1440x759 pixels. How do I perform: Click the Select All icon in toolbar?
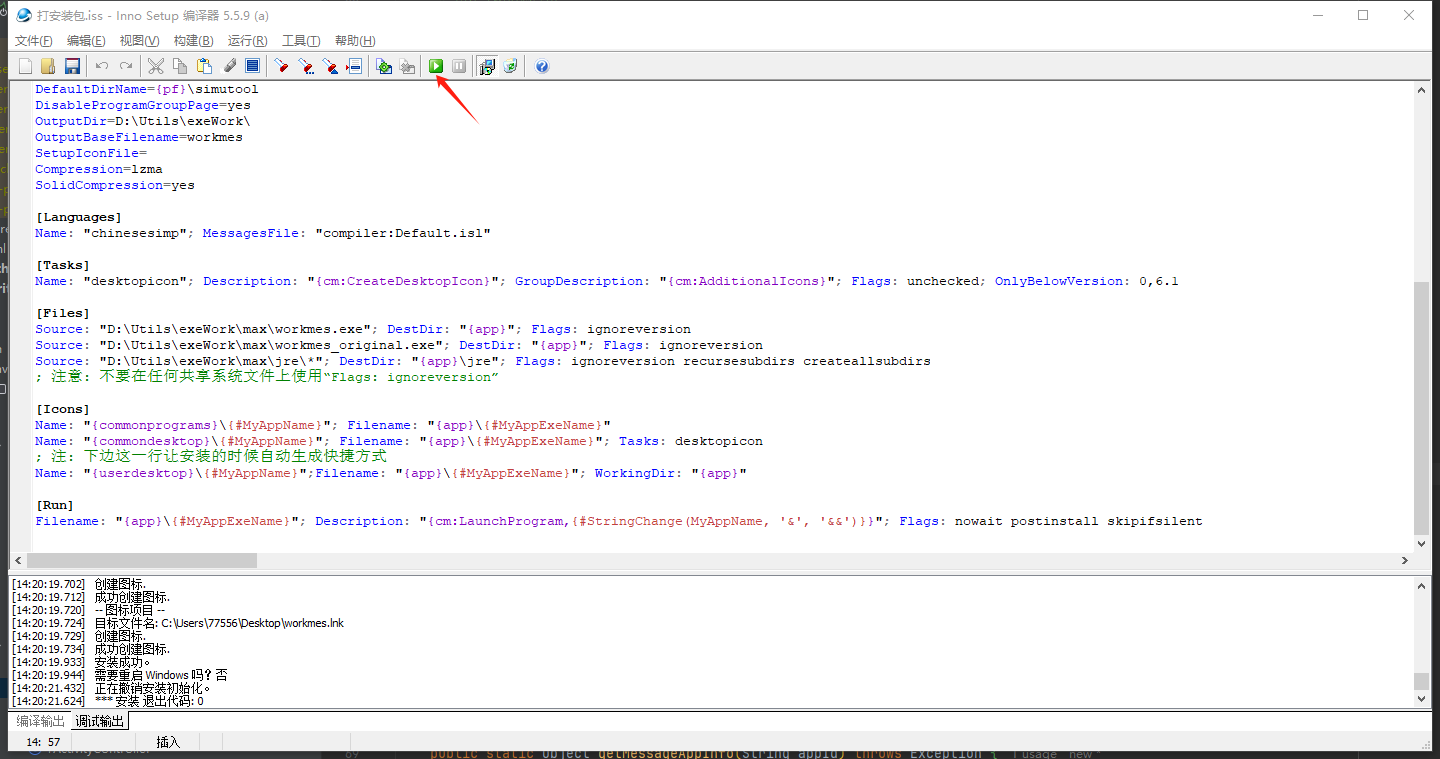click(252, 66)
